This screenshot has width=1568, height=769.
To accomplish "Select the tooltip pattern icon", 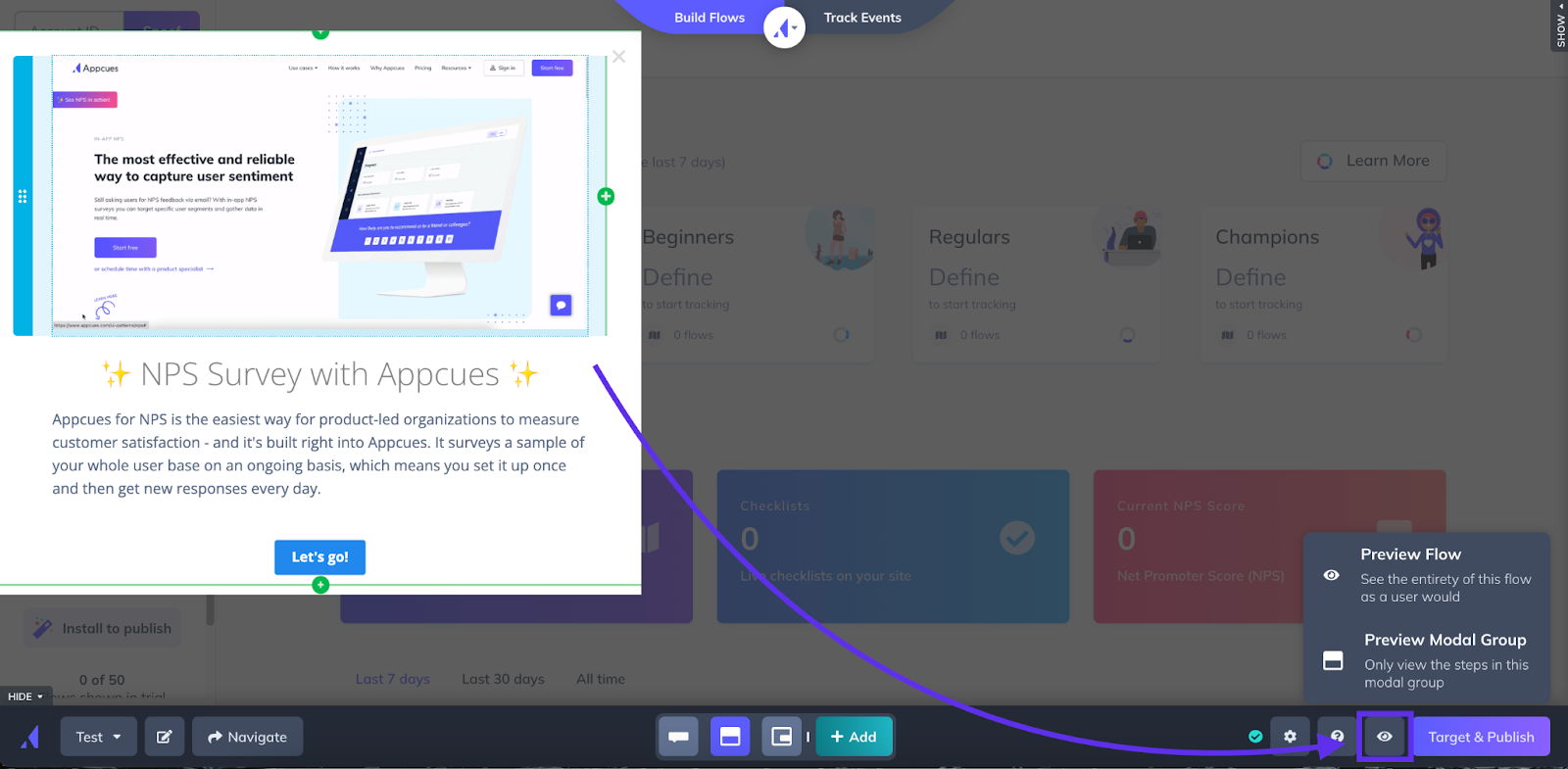I will 678,737.
